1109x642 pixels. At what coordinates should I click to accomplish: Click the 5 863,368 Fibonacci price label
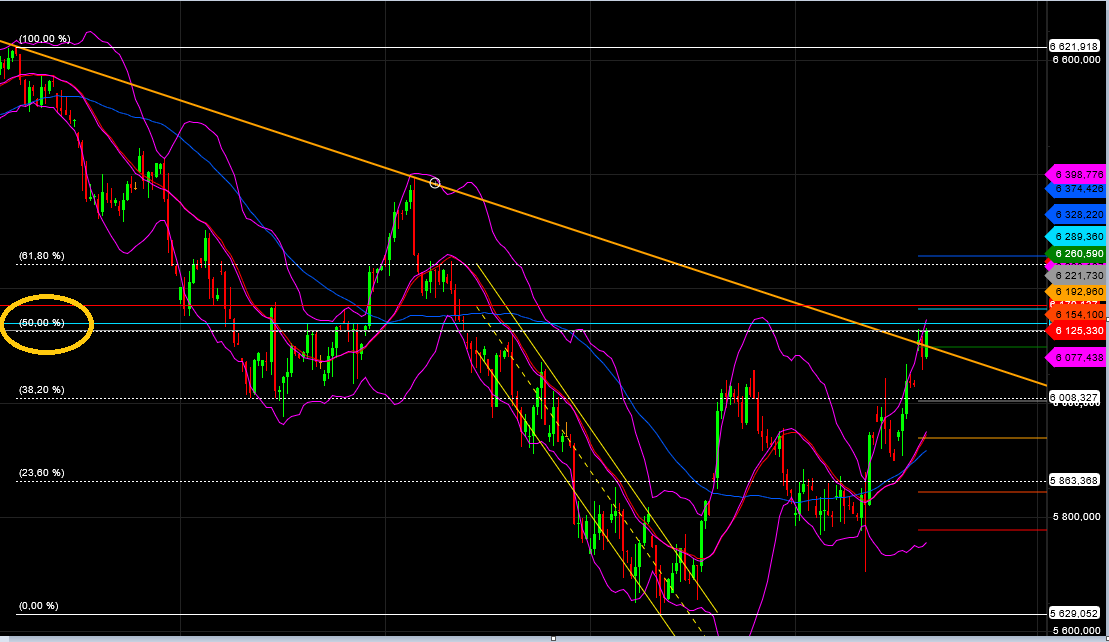(1074, 480)
